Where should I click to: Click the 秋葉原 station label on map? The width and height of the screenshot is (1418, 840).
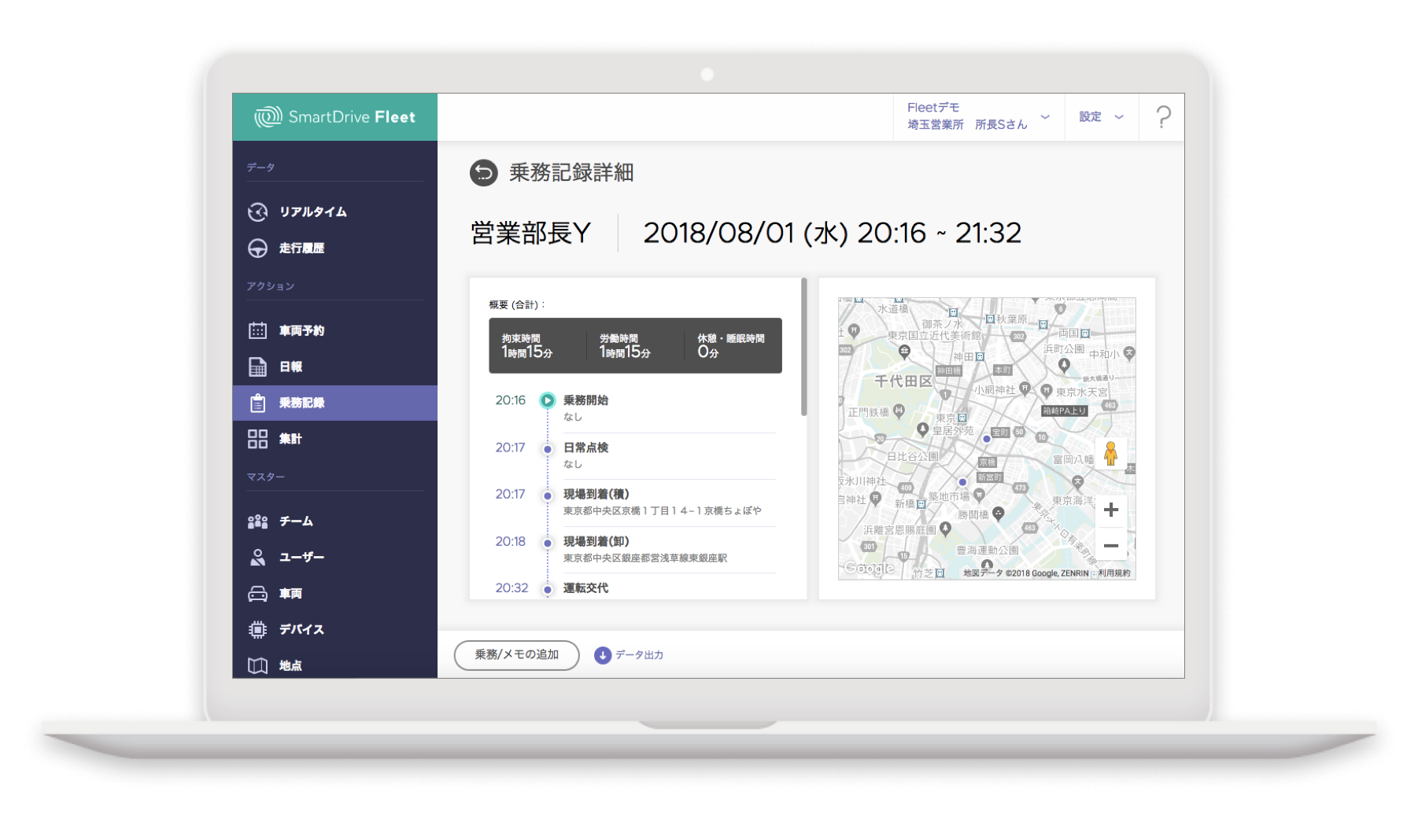pos(1012,319)
